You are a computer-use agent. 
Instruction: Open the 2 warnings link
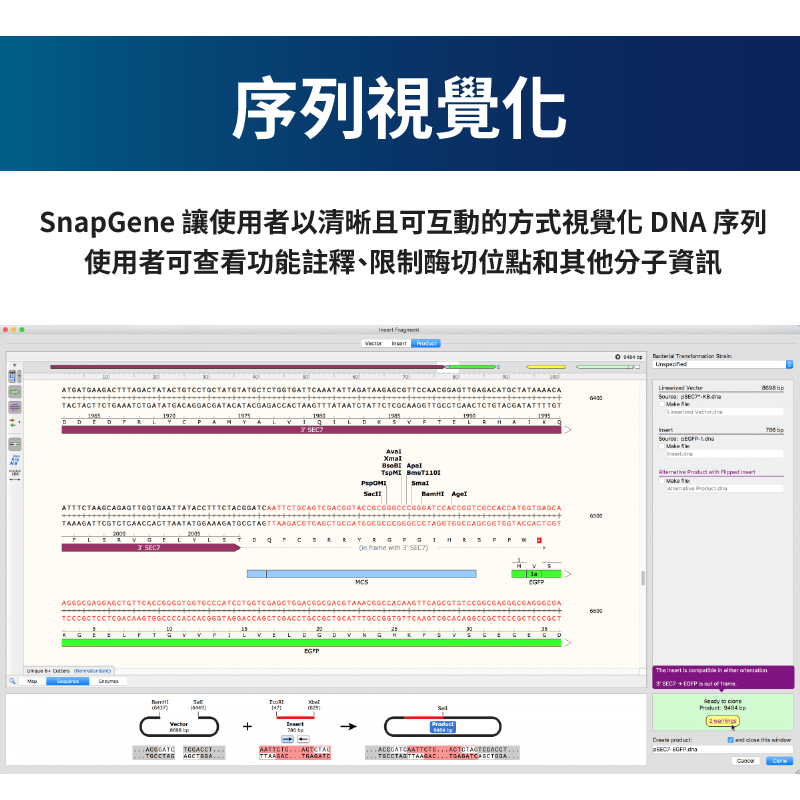[x=722, y=721]
